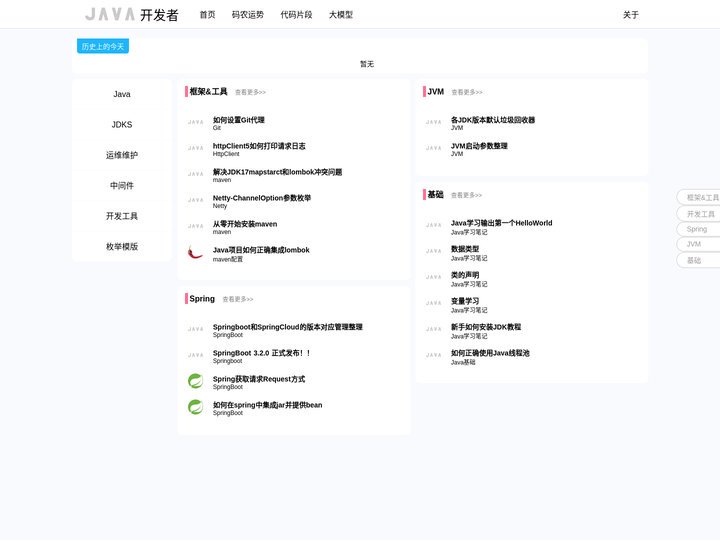Screen dimensions: 720x540
Task: Select the Java category in sidebar
Action: pyautogui.click(x=122, y=94)
